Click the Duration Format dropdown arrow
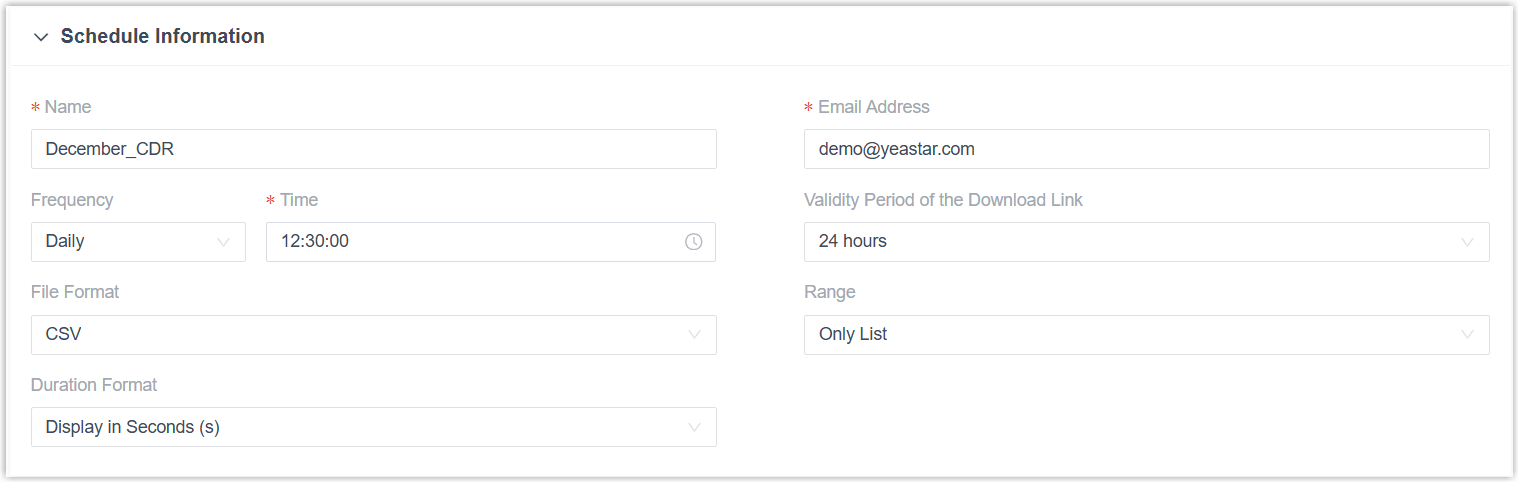This screenshot has width=1519, height=483. click(694, 428)
